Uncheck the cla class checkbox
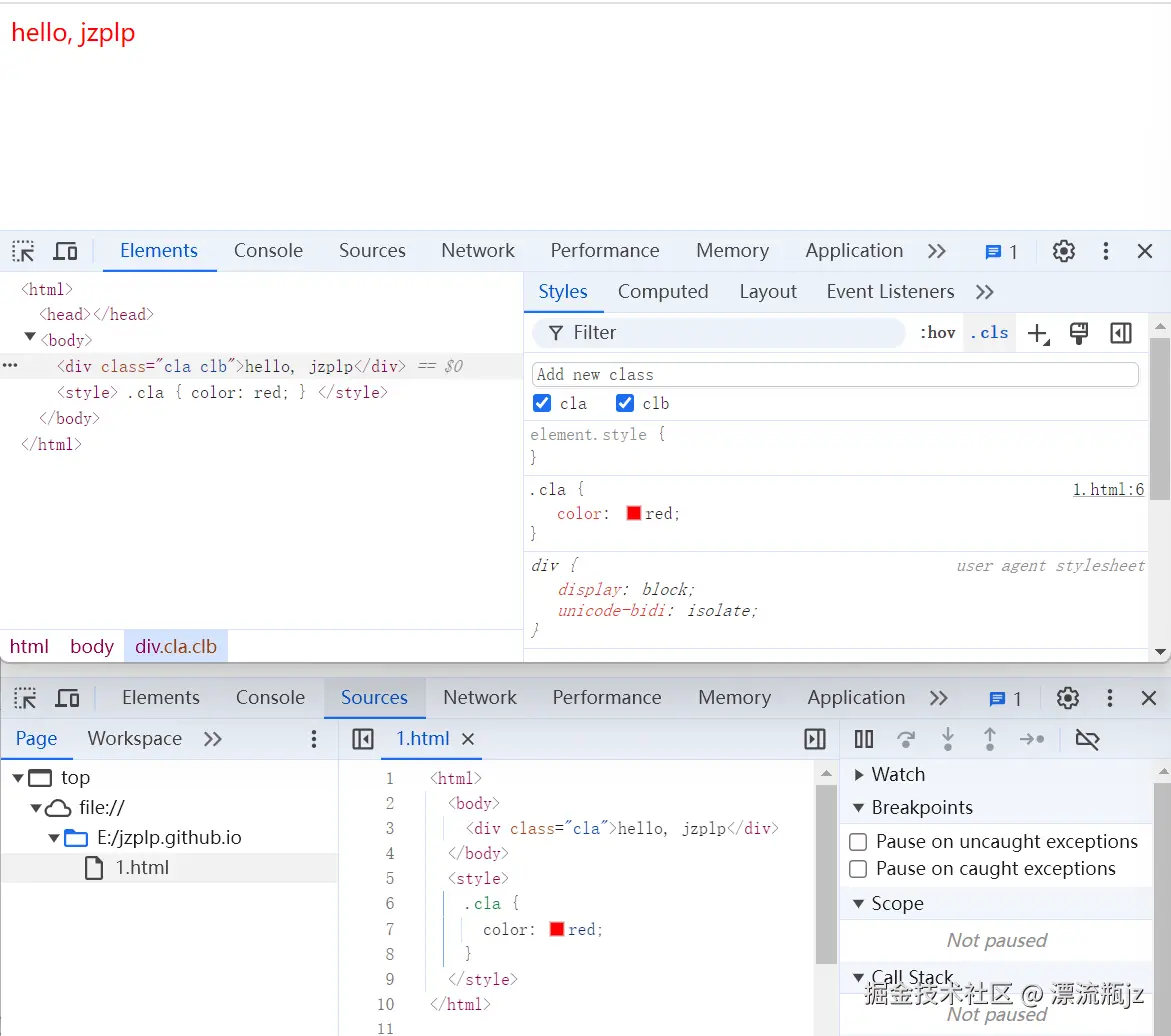Viewport: 1171px width, 1036px height. tap(542, 403)
